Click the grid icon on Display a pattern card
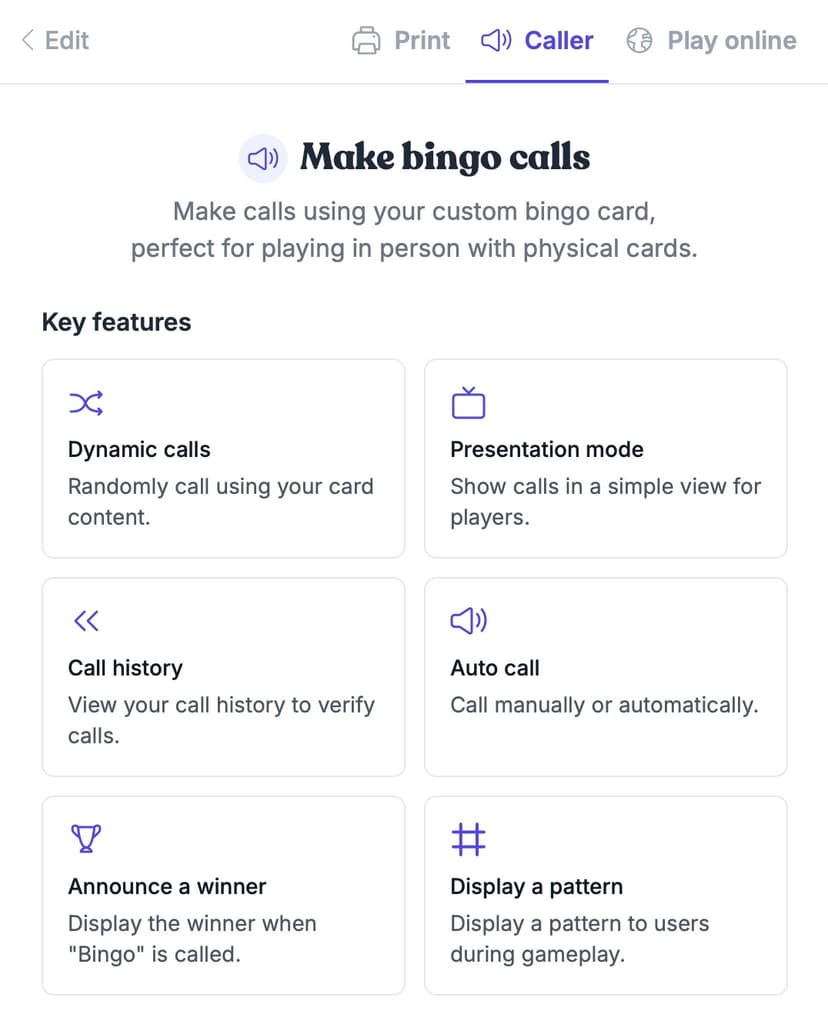The image size is (828, 1034). click(468, 839)
